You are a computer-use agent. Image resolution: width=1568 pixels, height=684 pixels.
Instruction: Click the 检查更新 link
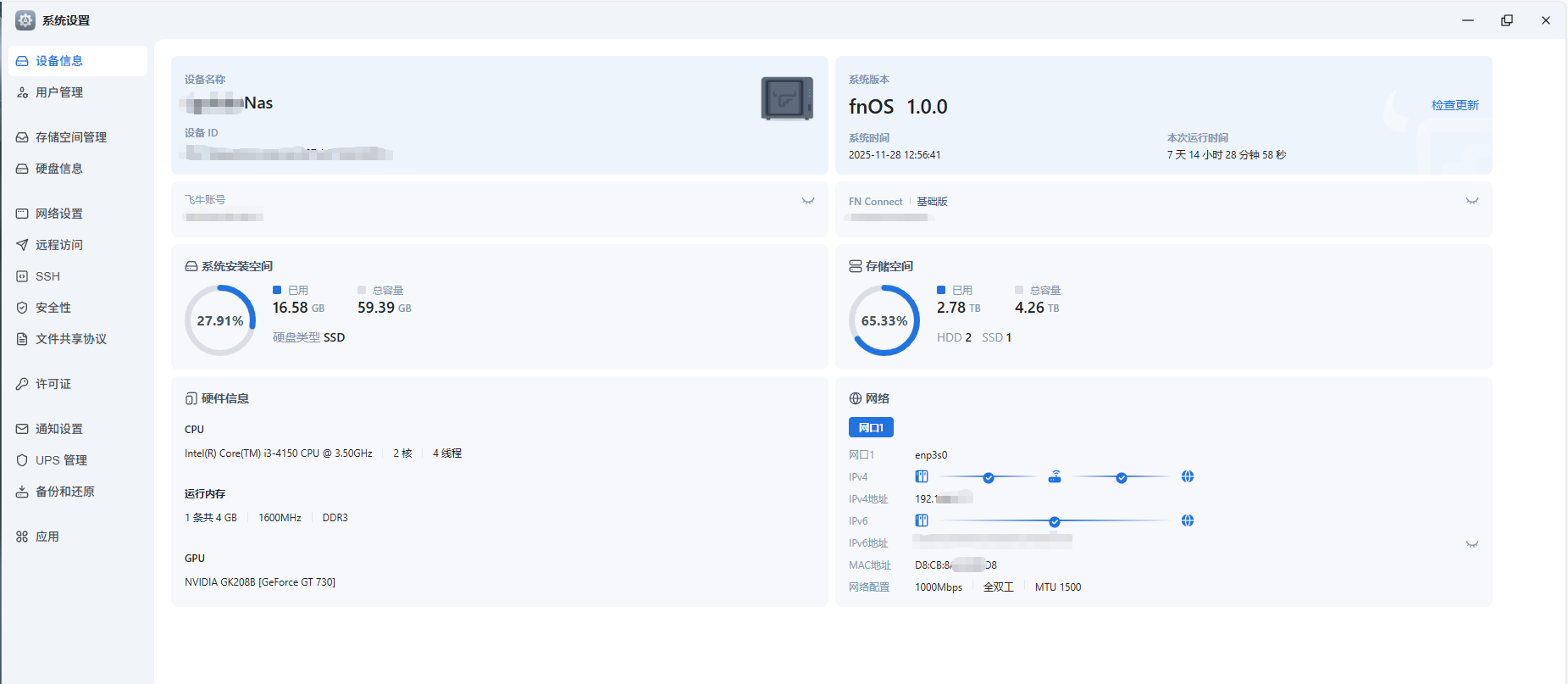pos(1454,105)
